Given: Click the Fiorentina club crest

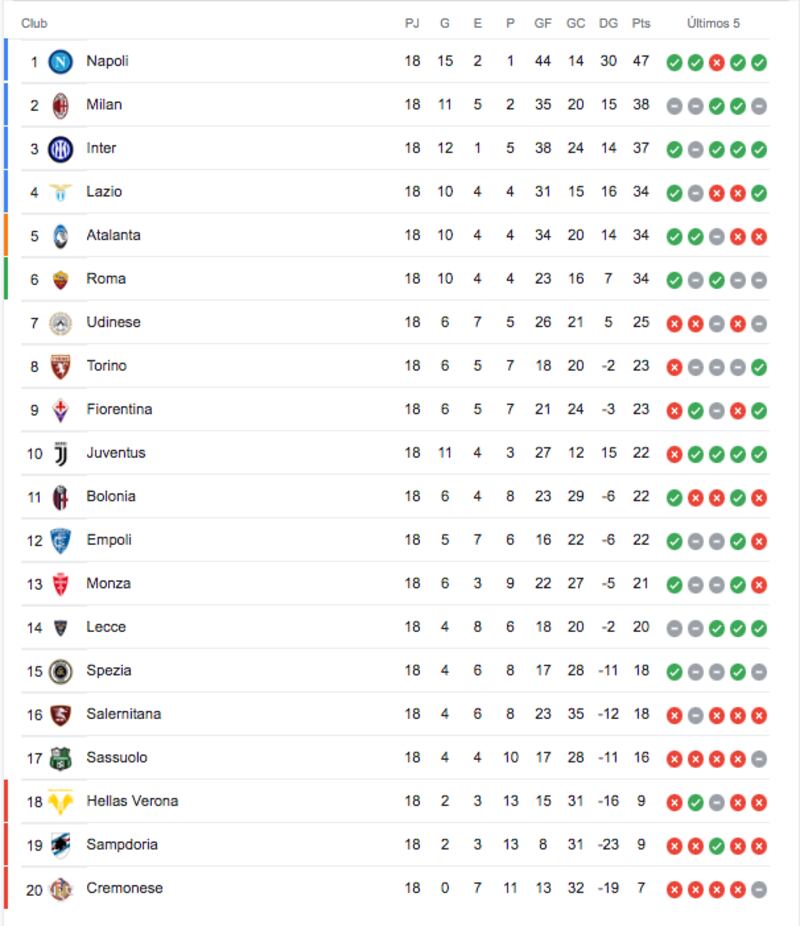Looking at the screenshot, I should [61, 410].
